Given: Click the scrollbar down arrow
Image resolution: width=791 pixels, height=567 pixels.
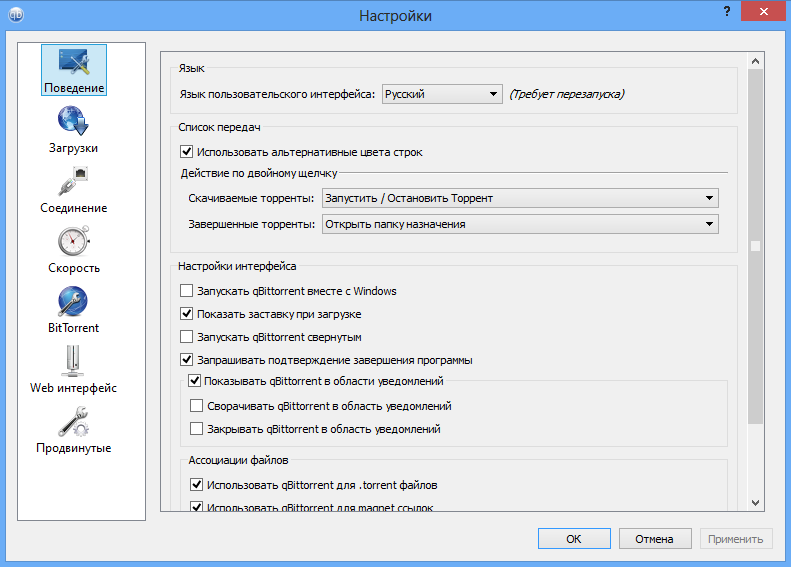Looking at the screenshot, I should coord(755,502).
